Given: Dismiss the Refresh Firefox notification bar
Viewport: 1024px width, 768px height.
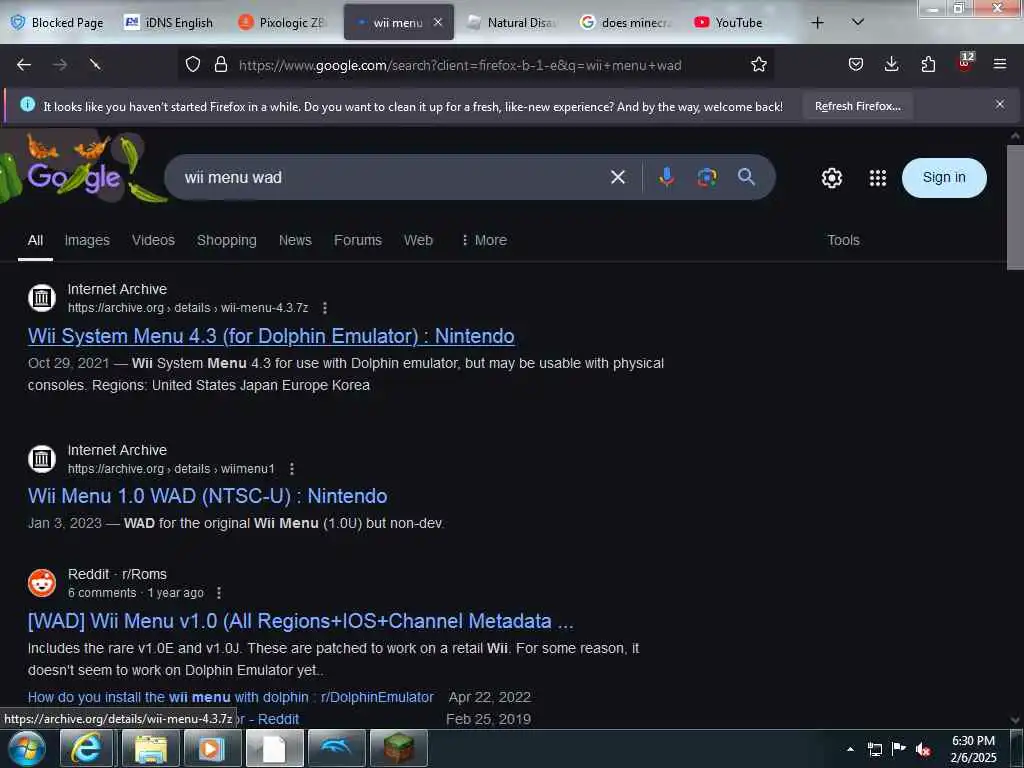Looking at the screenshot, I should coord(999,104).
